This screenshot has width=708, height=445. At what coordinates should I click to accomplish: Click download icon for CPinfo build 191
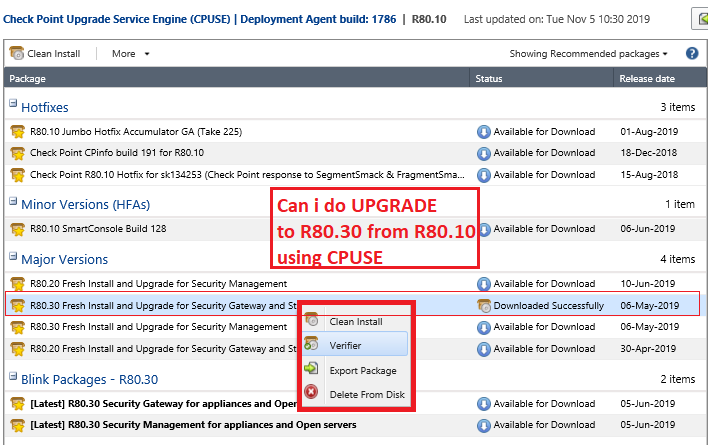484,153
